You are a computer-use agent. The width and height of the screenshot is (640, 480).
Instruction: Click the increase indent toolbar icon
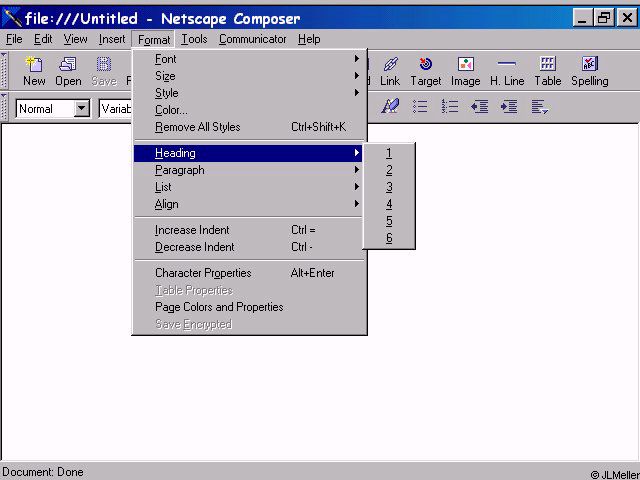click(x=509, y=107)
